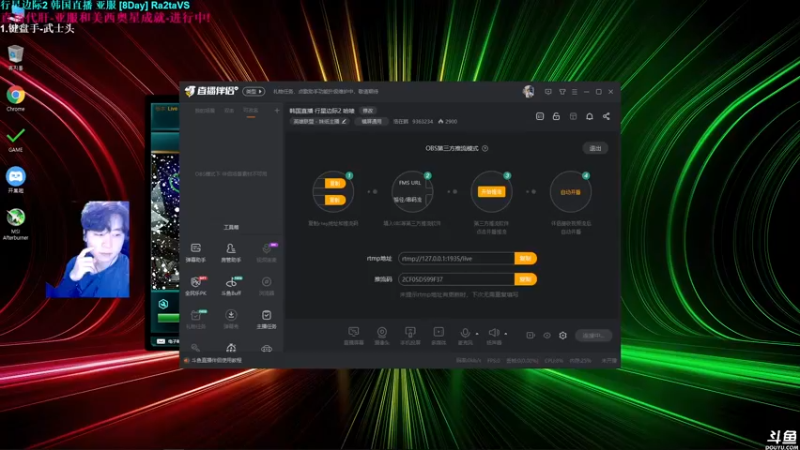The image size is (800, 450).
Task: Click the 横屏通用 button
Action: click(x=371, y=121)
